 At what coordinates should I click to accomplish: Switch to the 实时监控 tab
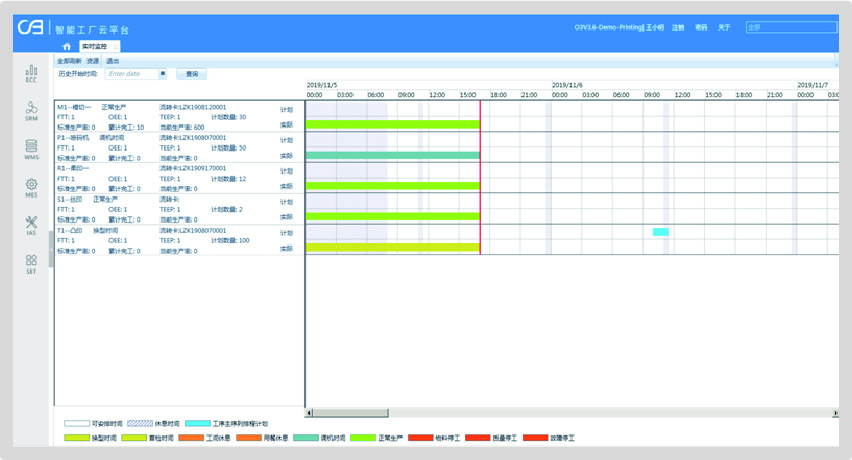(94, 47)
